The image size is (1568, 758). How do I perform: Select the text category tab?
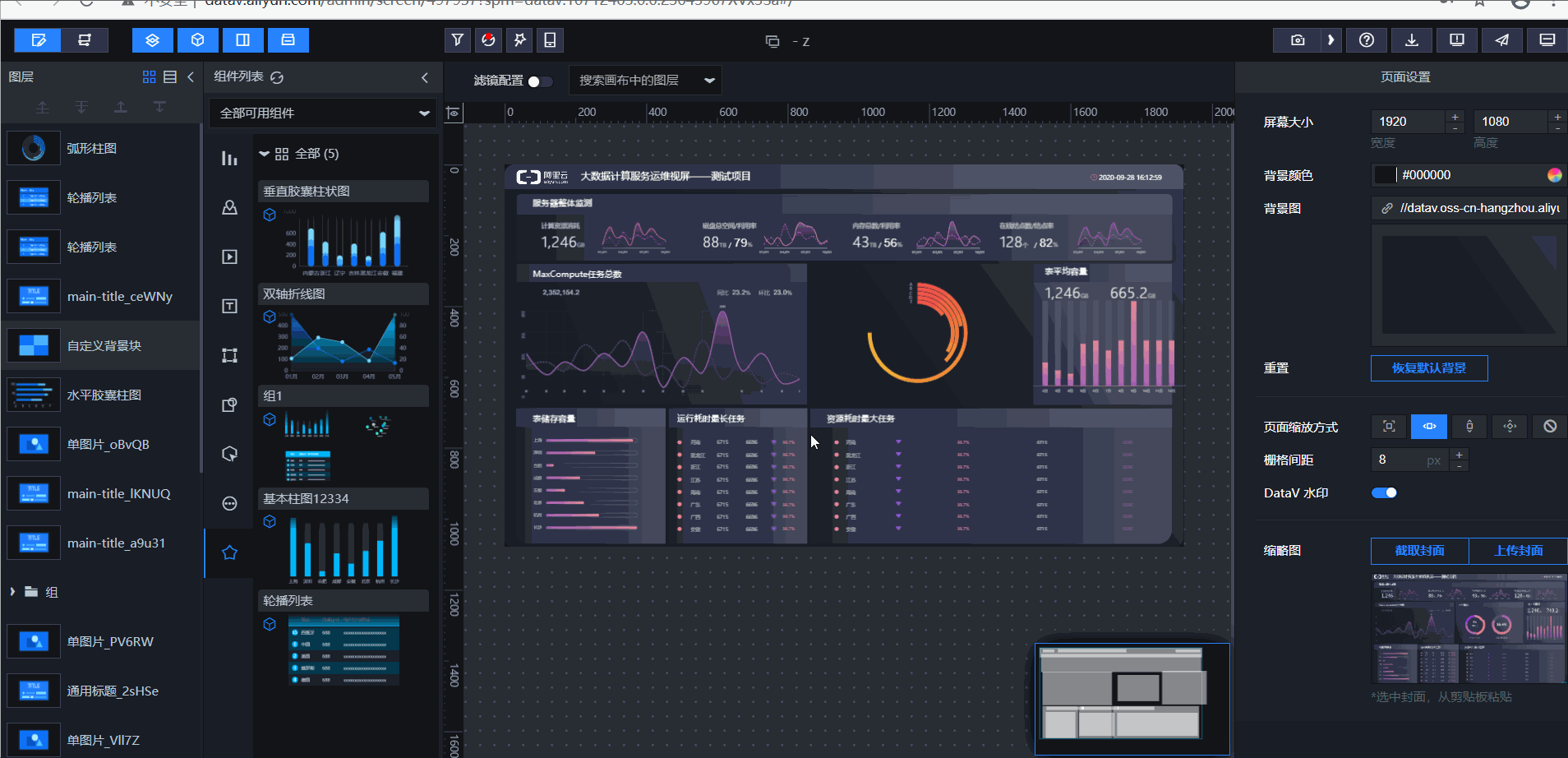(229, 307)
